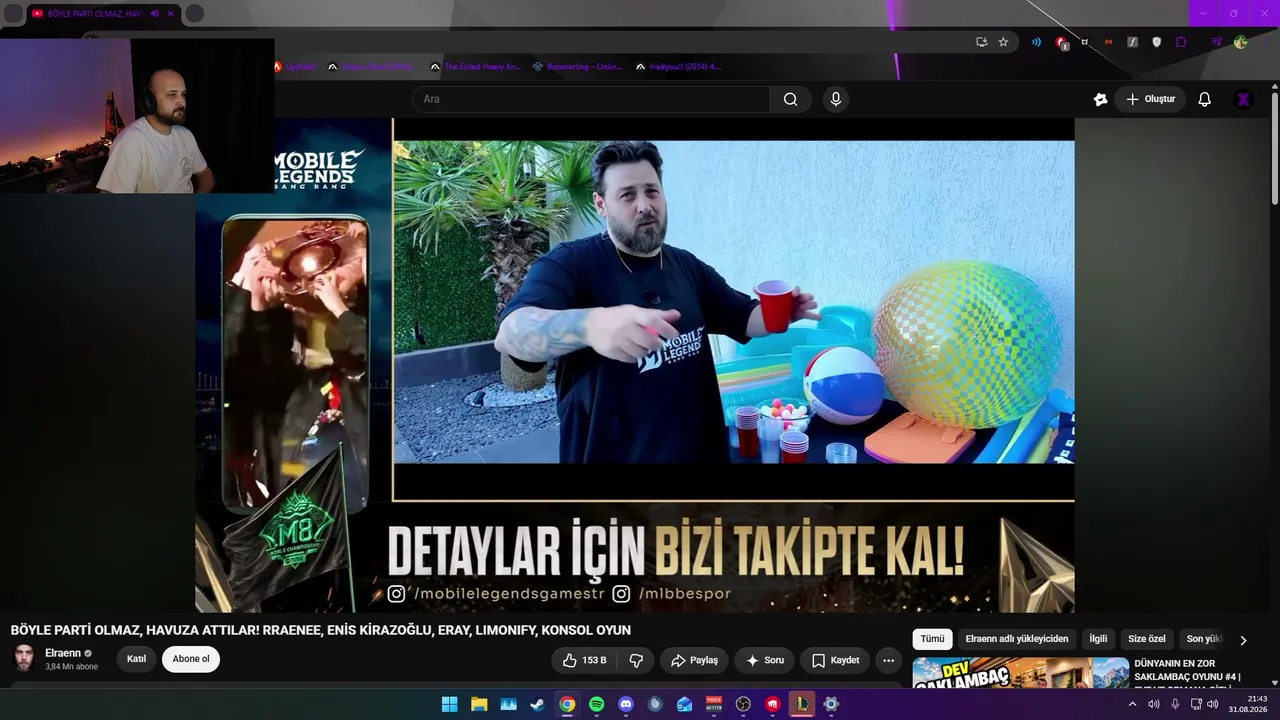The image size is (1280, 720).
Task: Click the YouTube search magnifier button
Action: tap(790, 99)
